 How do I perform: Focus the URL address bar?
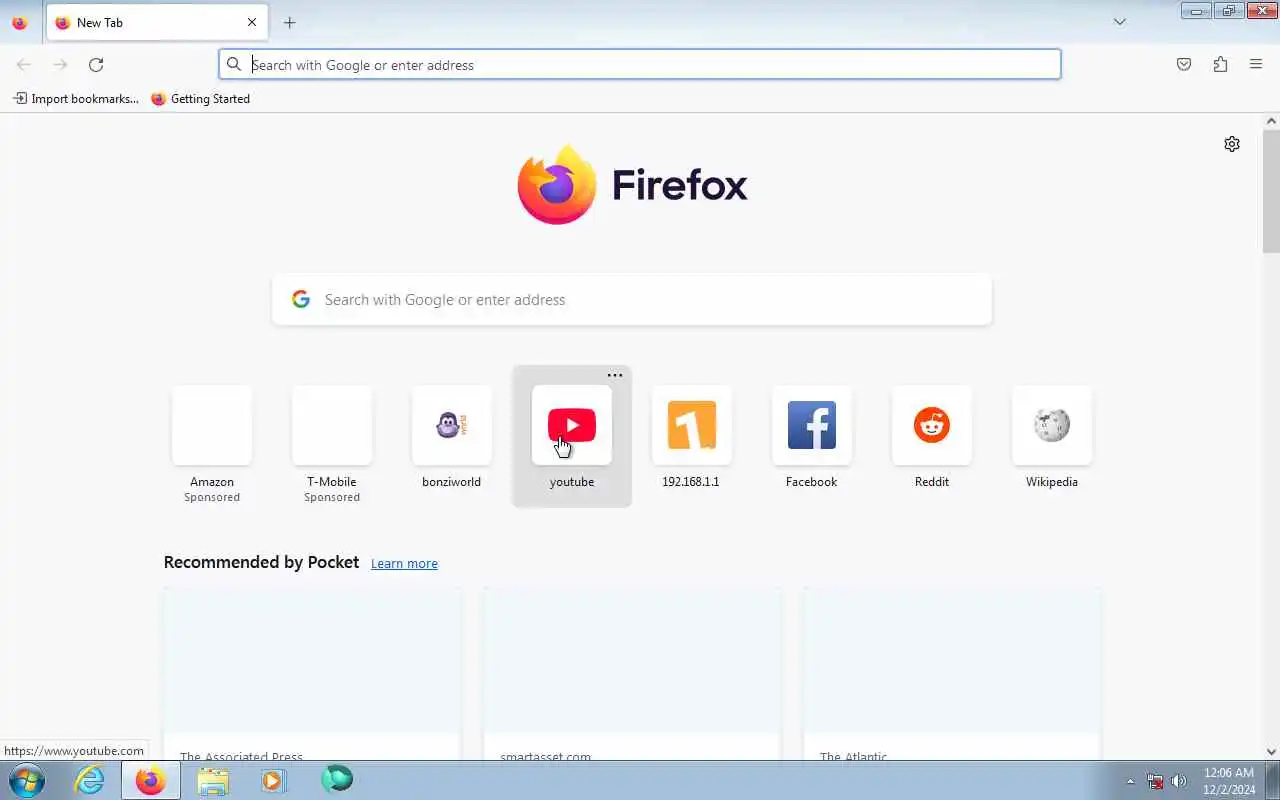(x=640, y=64)
